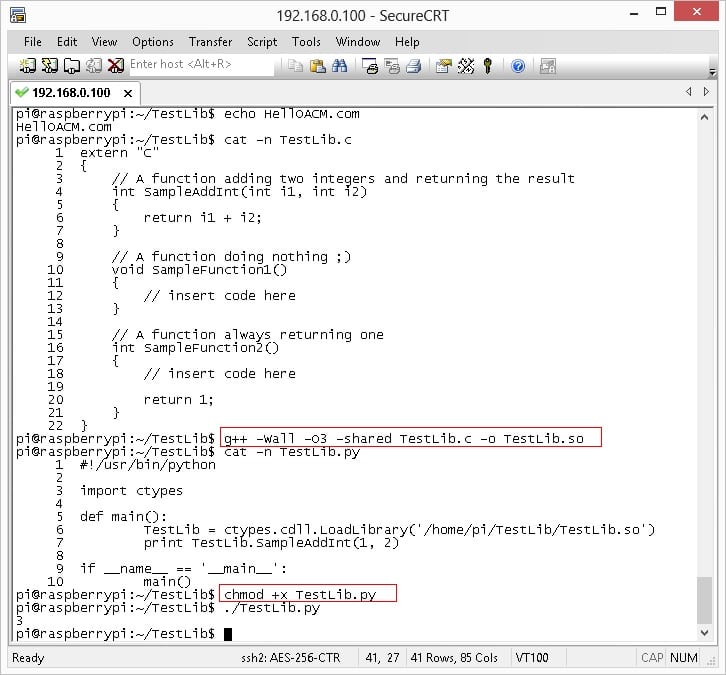726x675 pixels.
Task: Click the chmod +x TestLib.py command text
Action: tap(300, 594)
